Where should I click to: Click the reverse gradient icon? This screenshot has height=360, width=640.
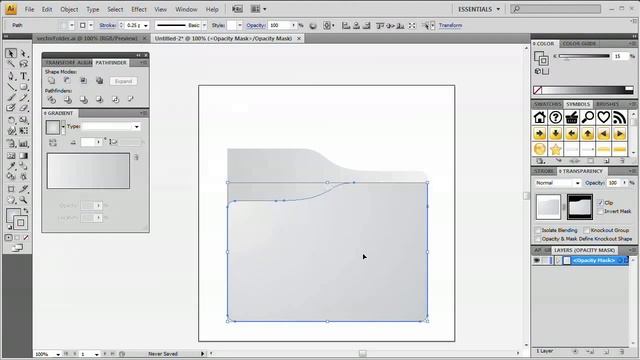click(x=53, y=142)
